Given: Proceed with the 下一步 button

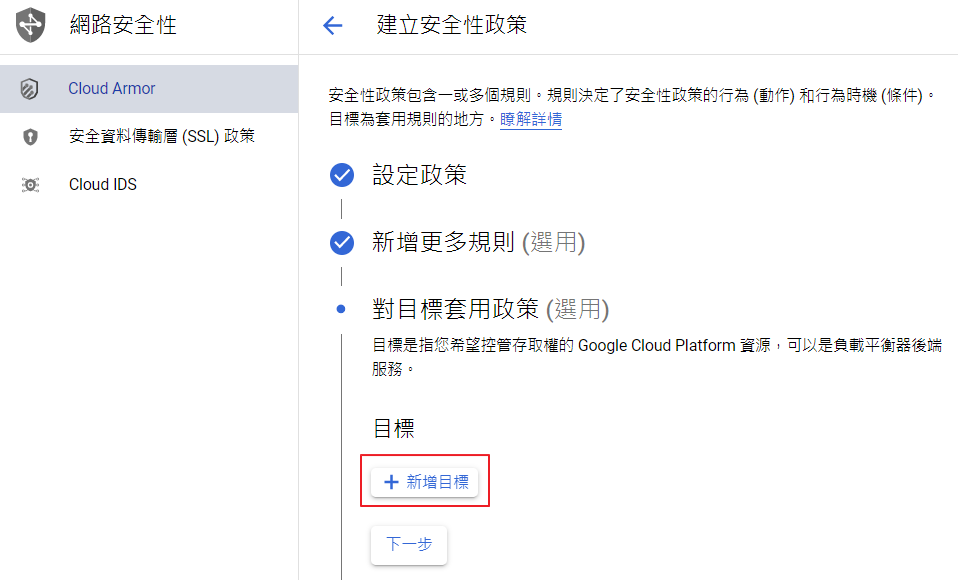Looking at the screenshot, I should coord(409,545).
